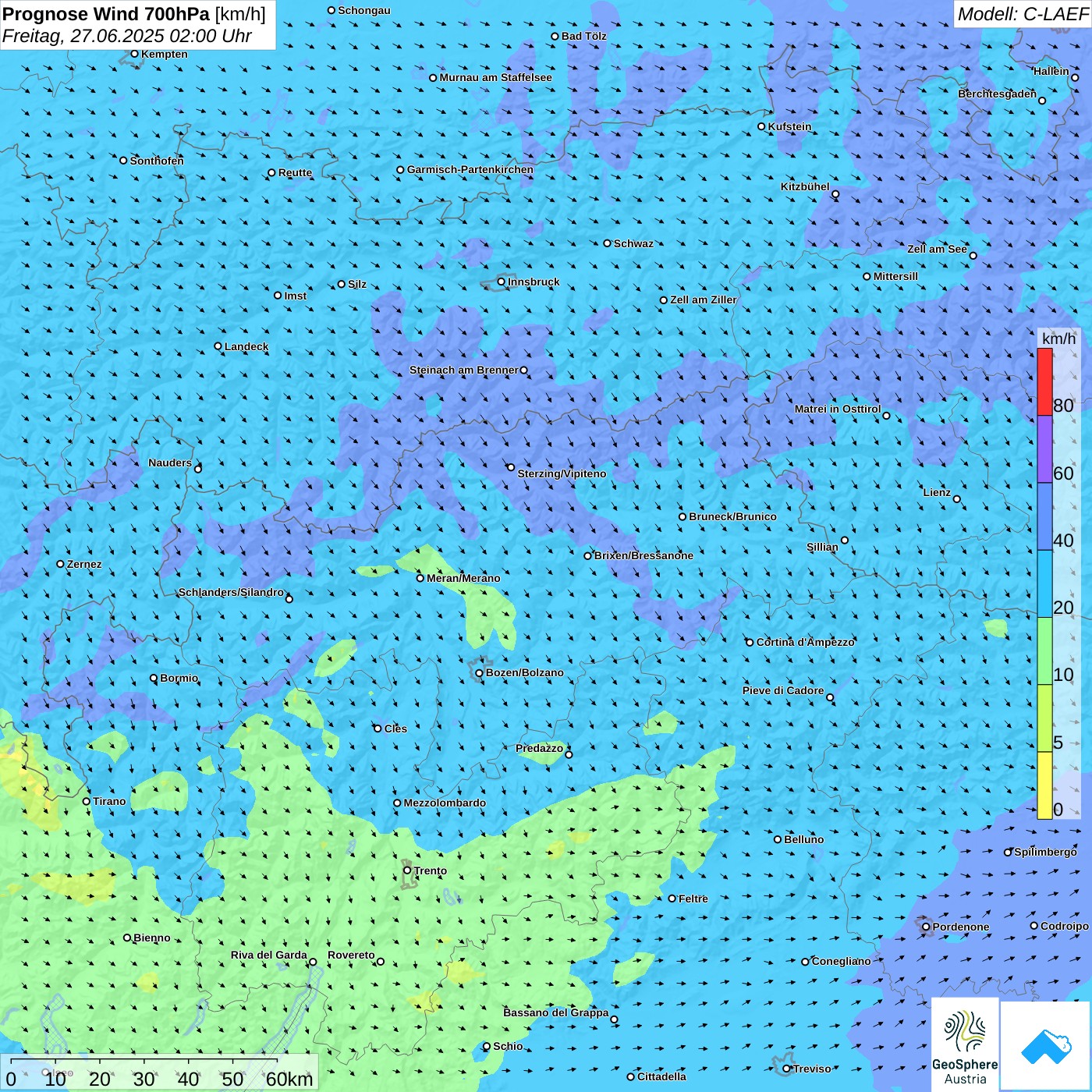Screen dimensions: 1092x1092
Task: Click the Kempten location dot
Action: coord(134,54)
